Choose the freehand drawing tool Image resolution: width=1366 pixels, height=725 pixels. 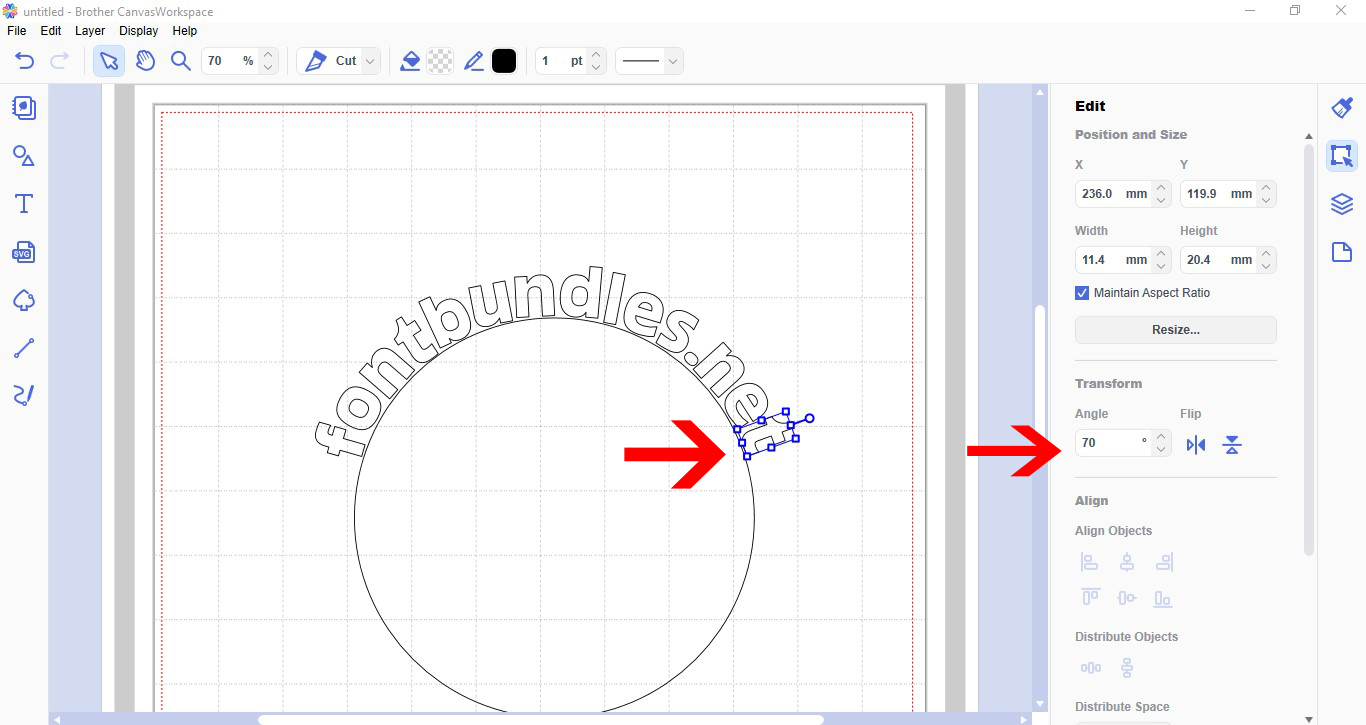[x=24, y=395]
